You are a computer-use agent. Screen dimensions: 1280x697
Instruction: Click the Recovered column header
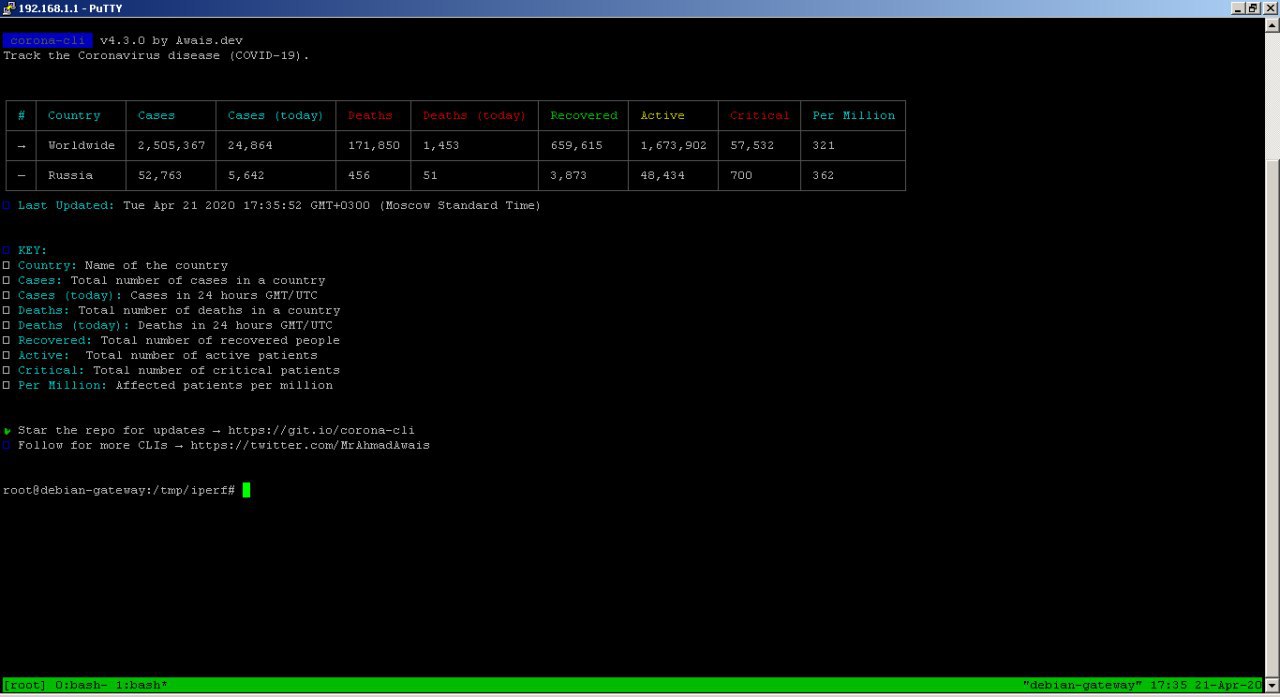point(584,116)
